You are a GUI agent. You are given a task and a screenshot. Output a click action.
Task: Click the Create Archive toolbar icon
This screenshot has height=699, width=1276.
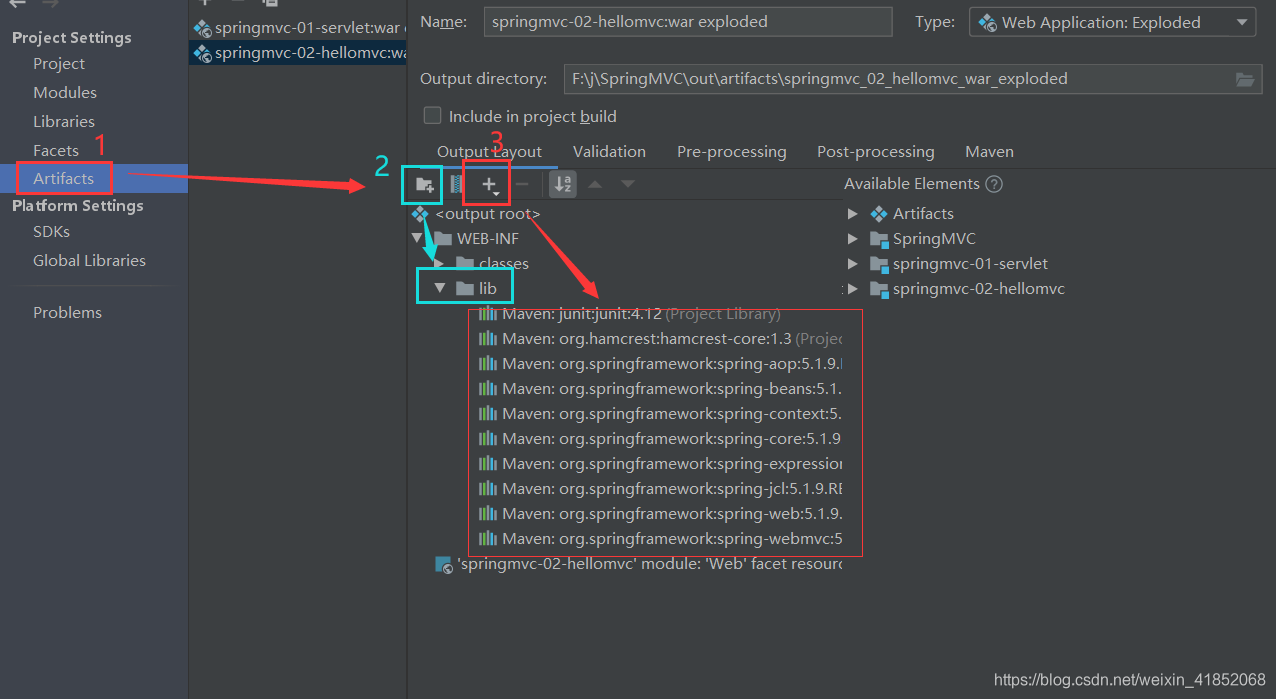coord(456,185)
